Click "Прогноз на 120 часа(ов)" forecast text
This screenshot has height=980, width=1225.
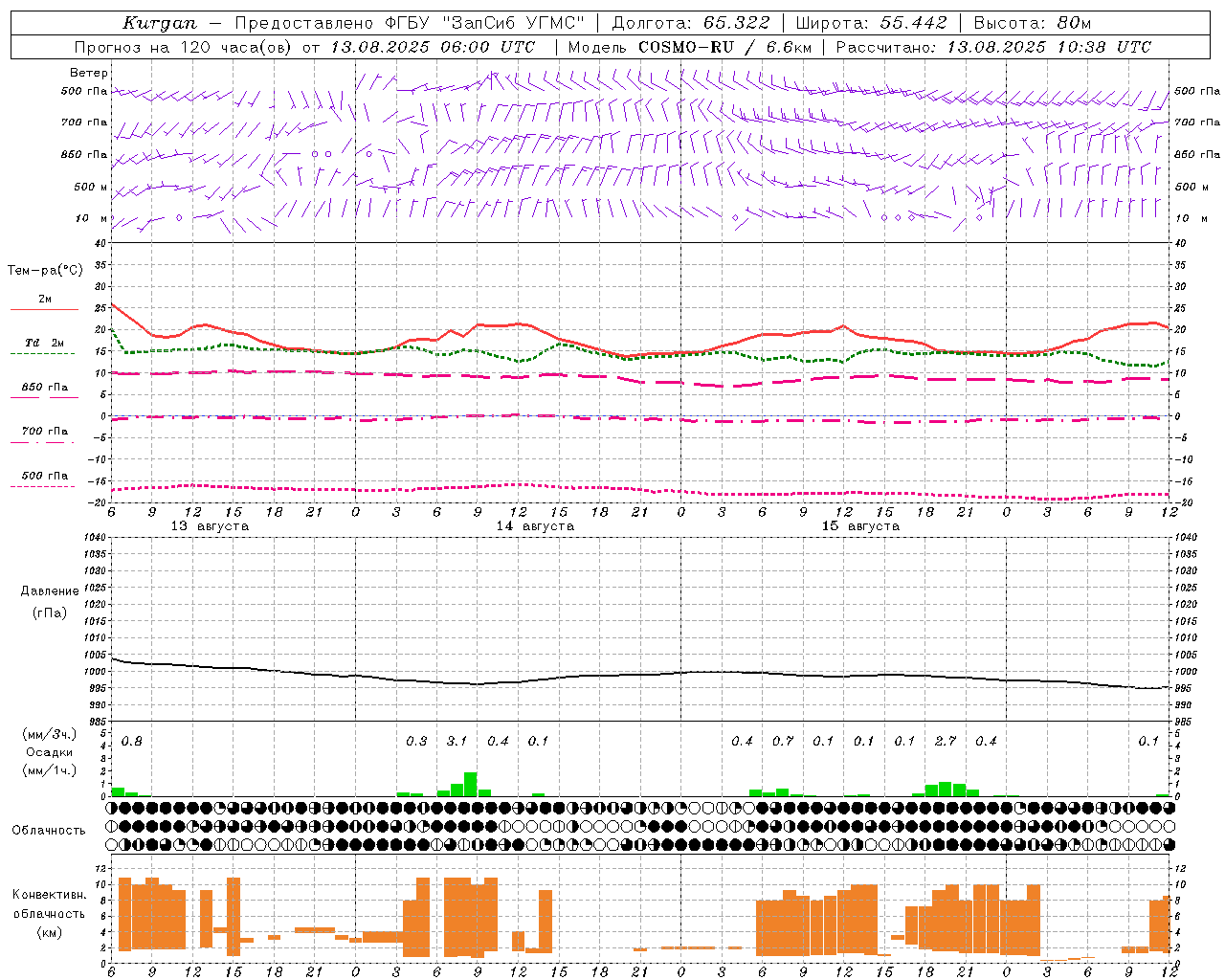pyautogui.click(x=185, y=47)
